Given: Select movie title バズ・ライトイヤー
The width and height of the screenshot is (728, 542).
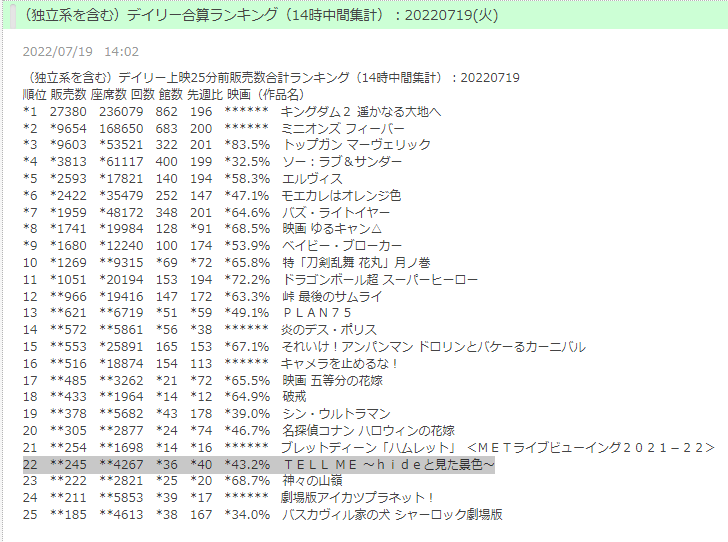Looking at the screenshot, I should click(336, 213).
